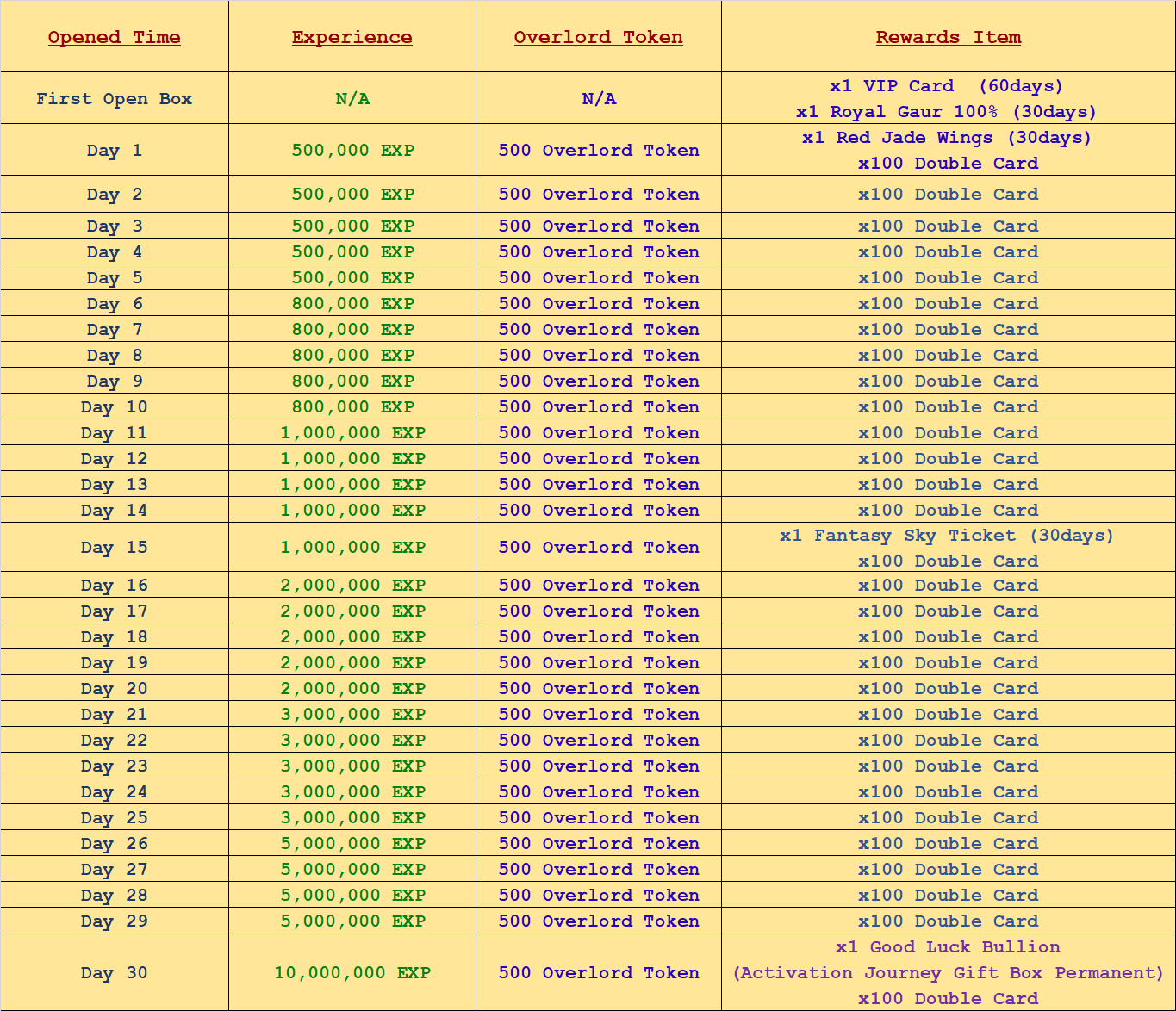This screenshot has height=1011, width=1176.
Task: Click the Rewards Item column header
Action: (948, 37)
